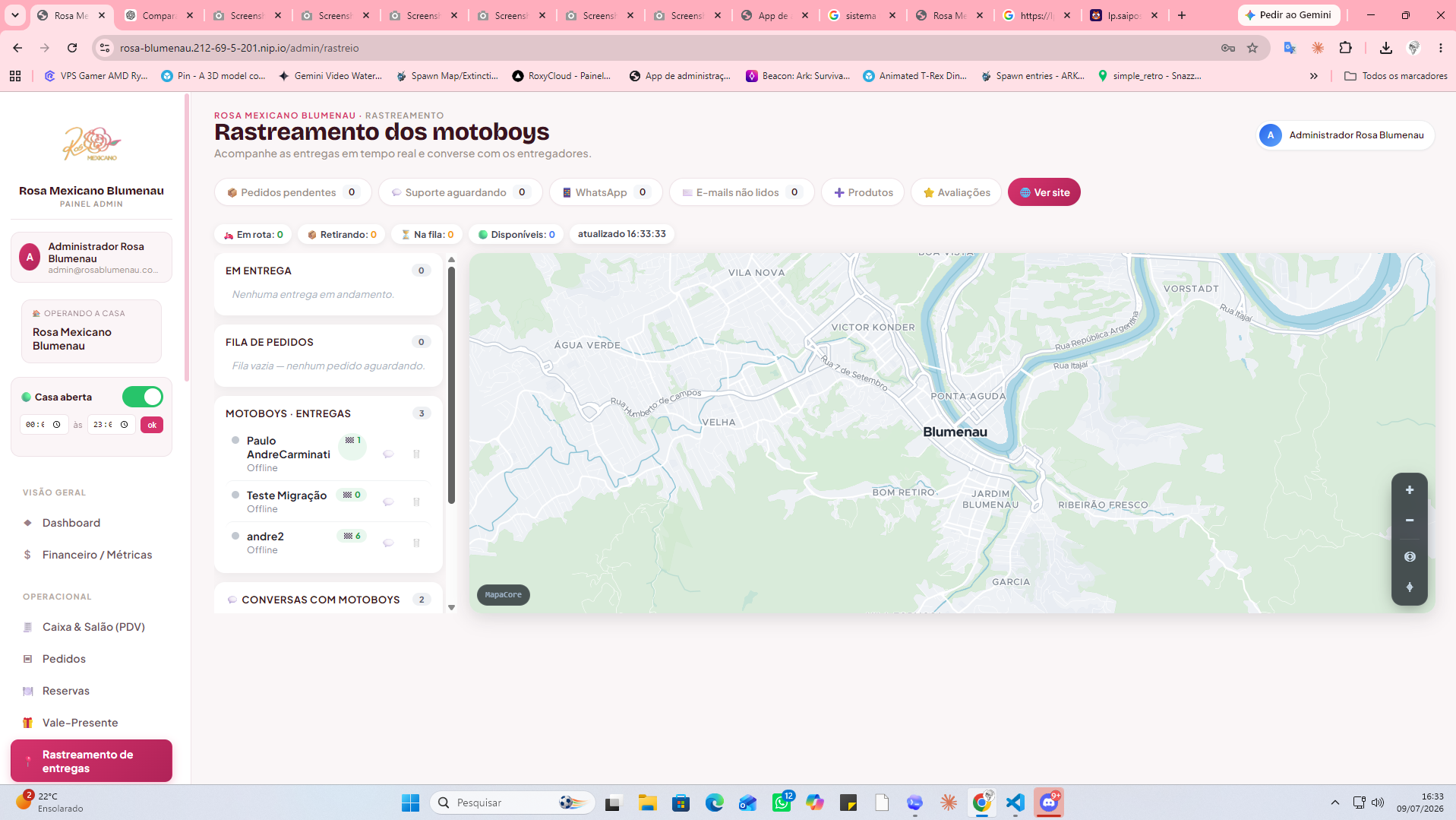Click the Avaliações button

tap(956, 192)
